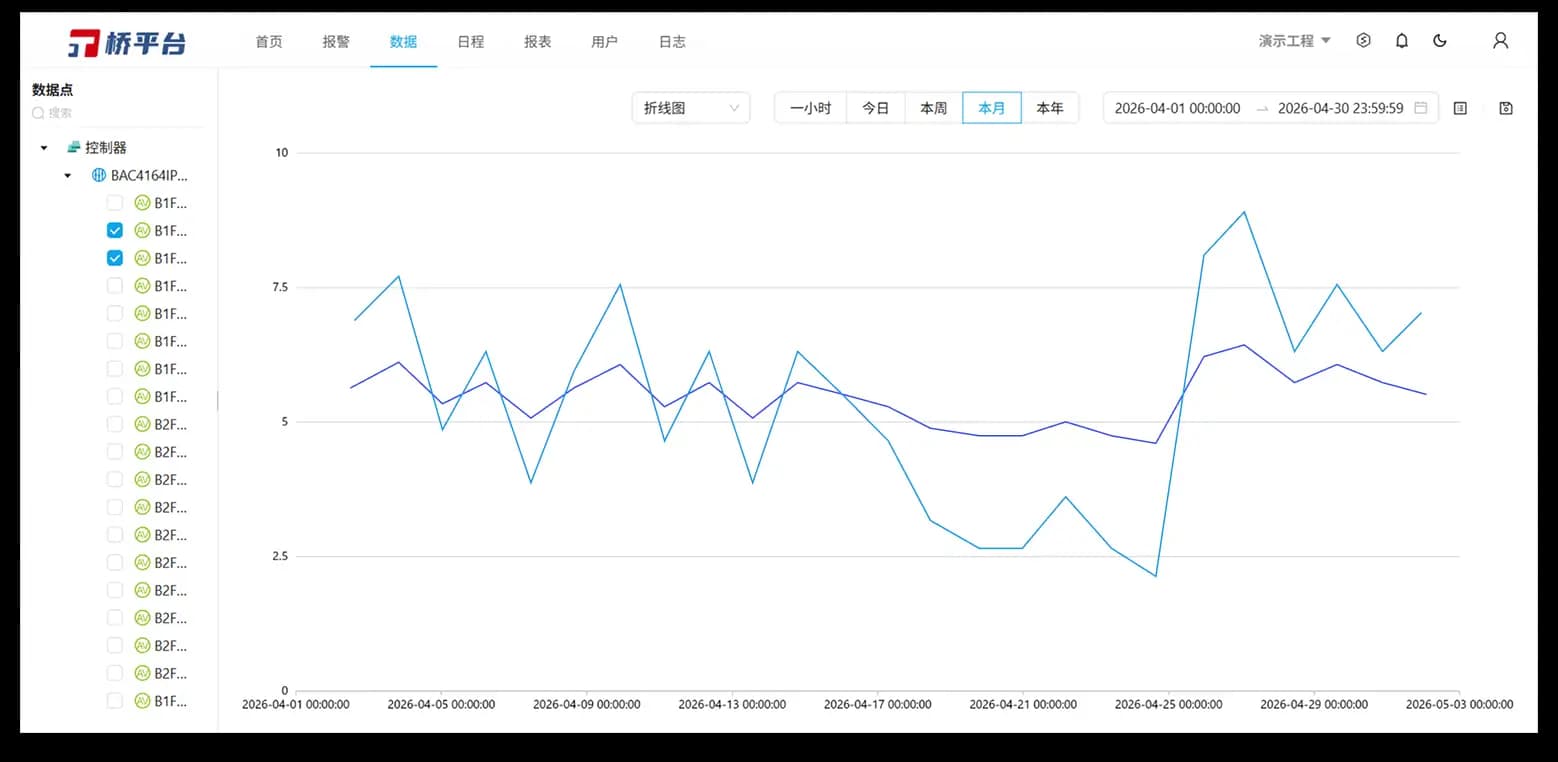The height and width of the screenshot is (762, 1558).
Task: Collapse the 控制器 tree node arrow
Action: click(44, 148)
